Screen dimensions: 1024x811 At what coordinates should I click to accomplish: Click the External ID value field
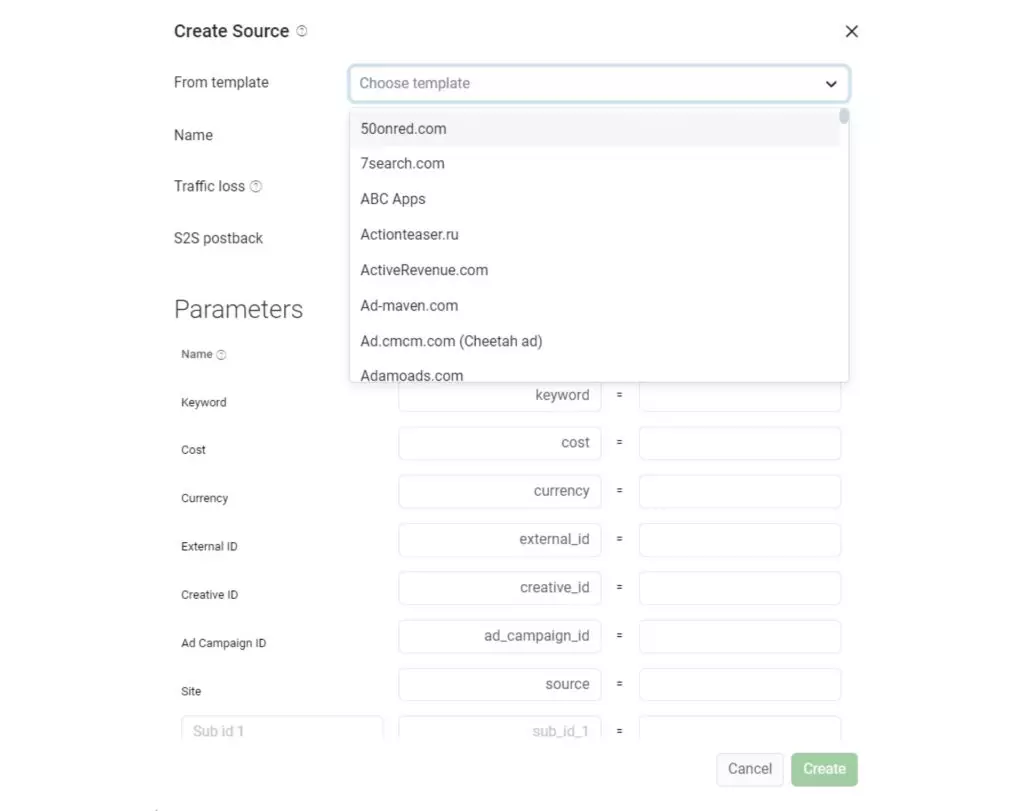point(739,540)
